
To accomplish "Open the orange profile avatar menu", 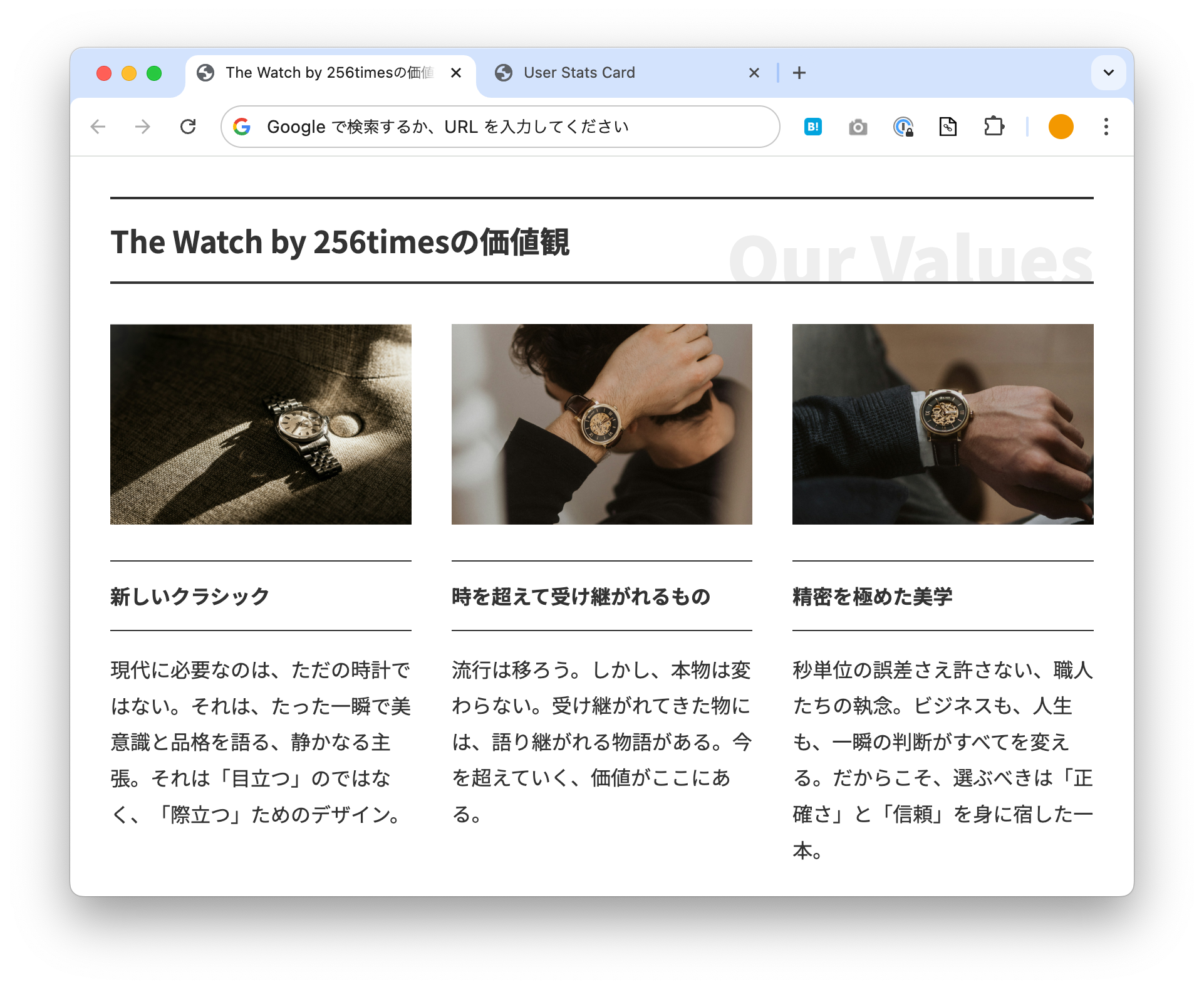I will tap(1061, 127).
